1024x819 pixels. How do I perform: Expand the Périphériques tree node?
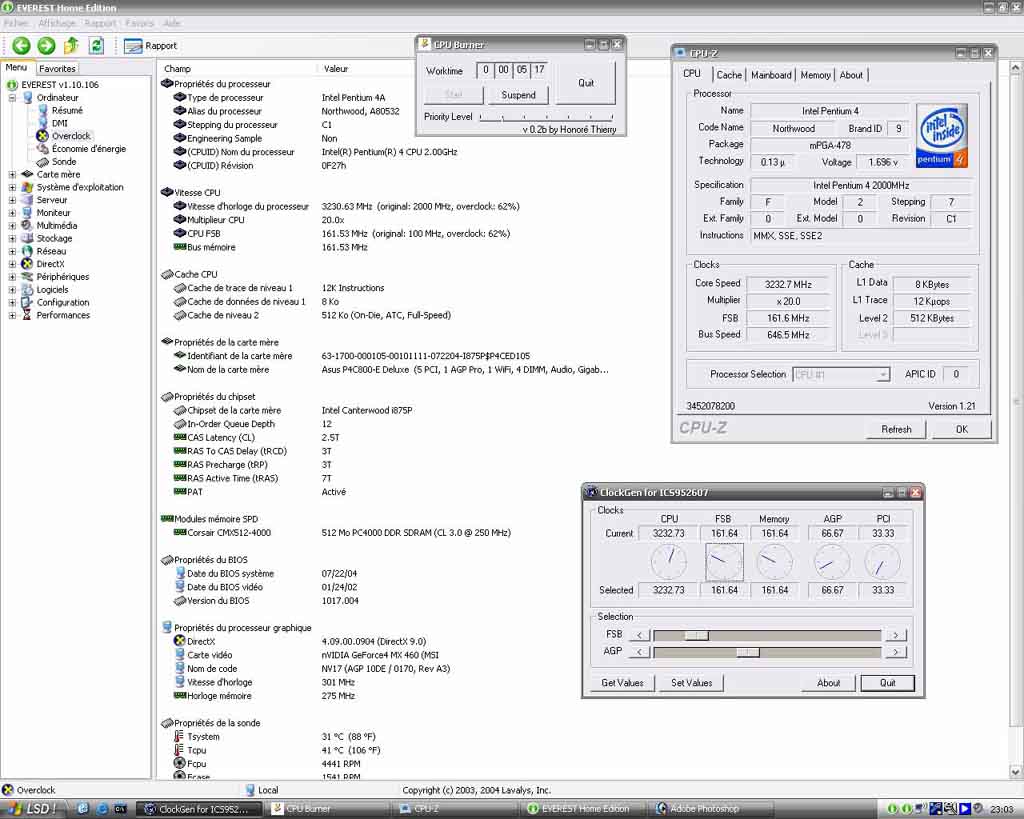[x=12, y=277]
